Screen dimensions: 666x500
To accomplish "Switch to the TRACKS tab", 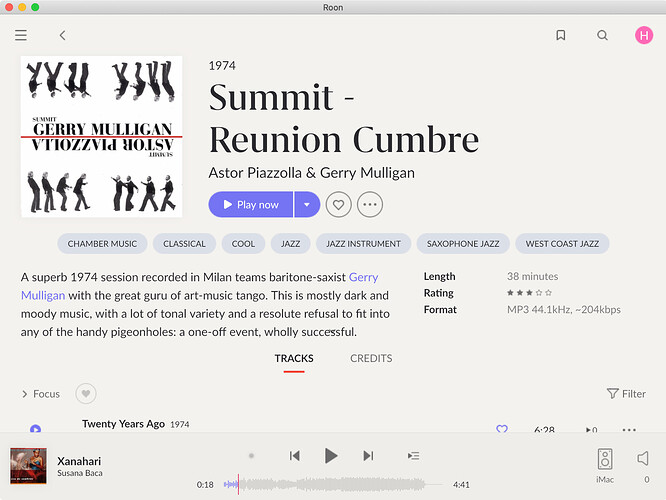I will (294, 359).
